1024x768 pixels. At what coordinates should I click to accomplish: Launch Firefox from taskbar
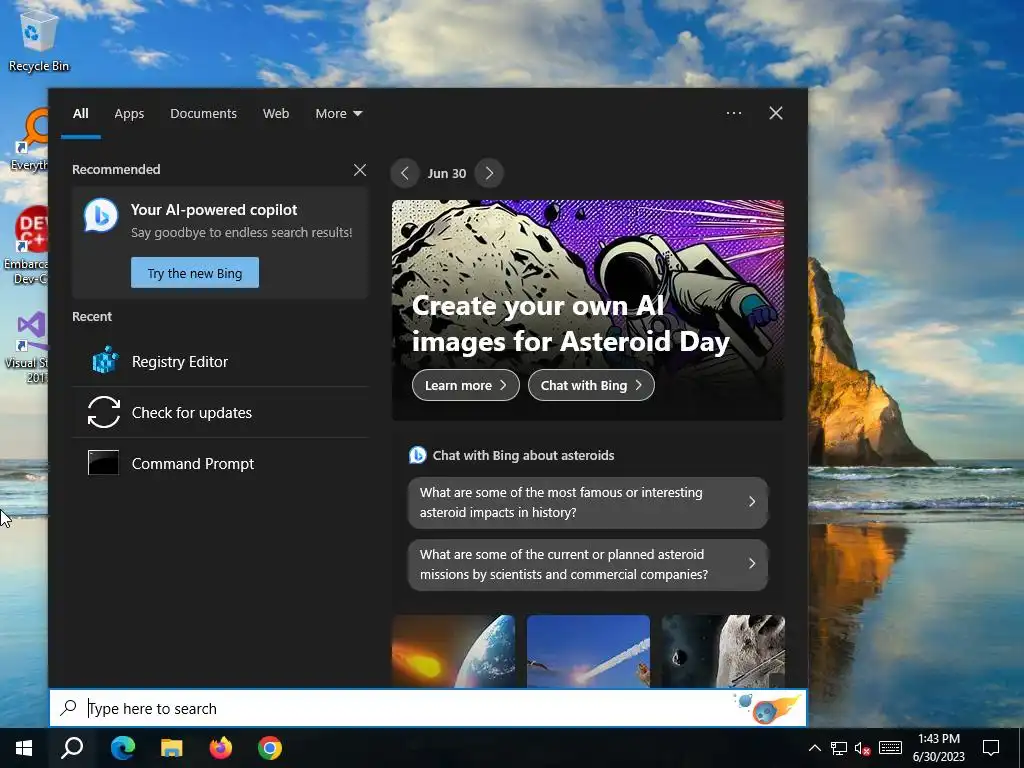(x=221, y=748)
